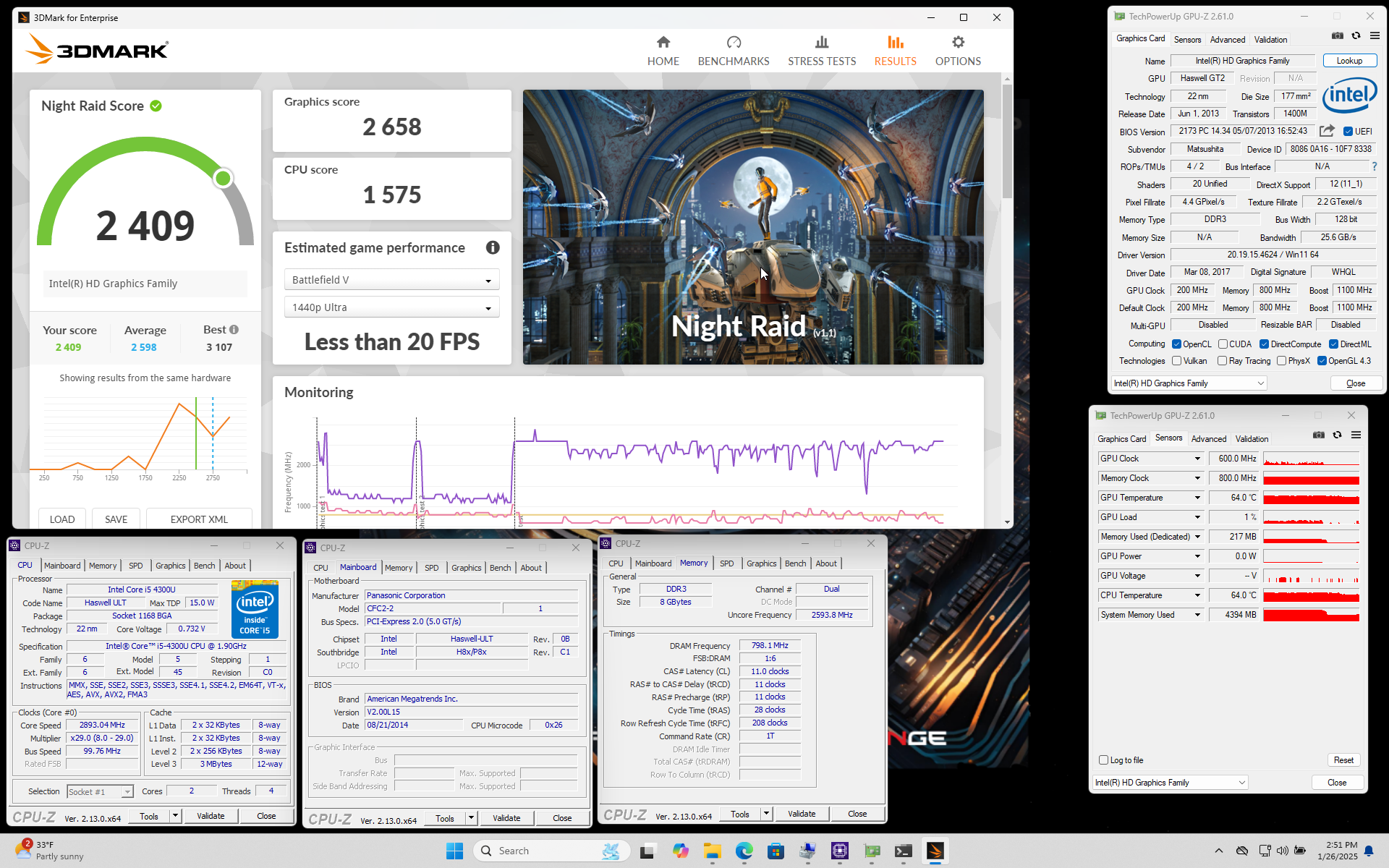Toggle DirectML checkbox in GPU-Z
Image resolution: width=1389 pixels, height=868 pixels.
click(1333, 344)
